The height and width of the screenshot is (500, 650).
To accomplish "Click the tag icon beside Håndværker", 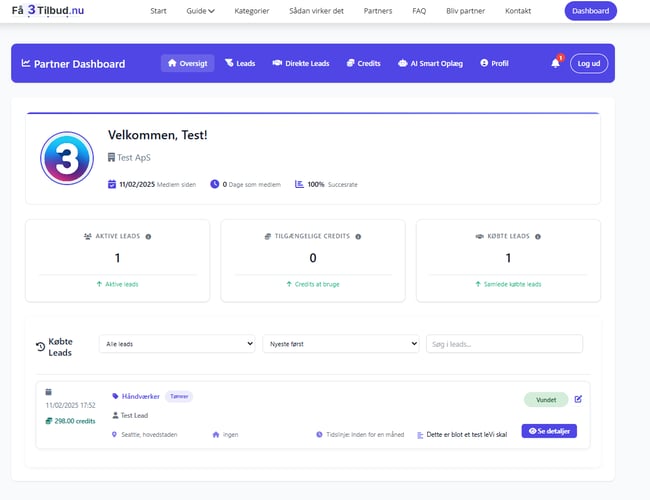I will (x=115, y=396).
